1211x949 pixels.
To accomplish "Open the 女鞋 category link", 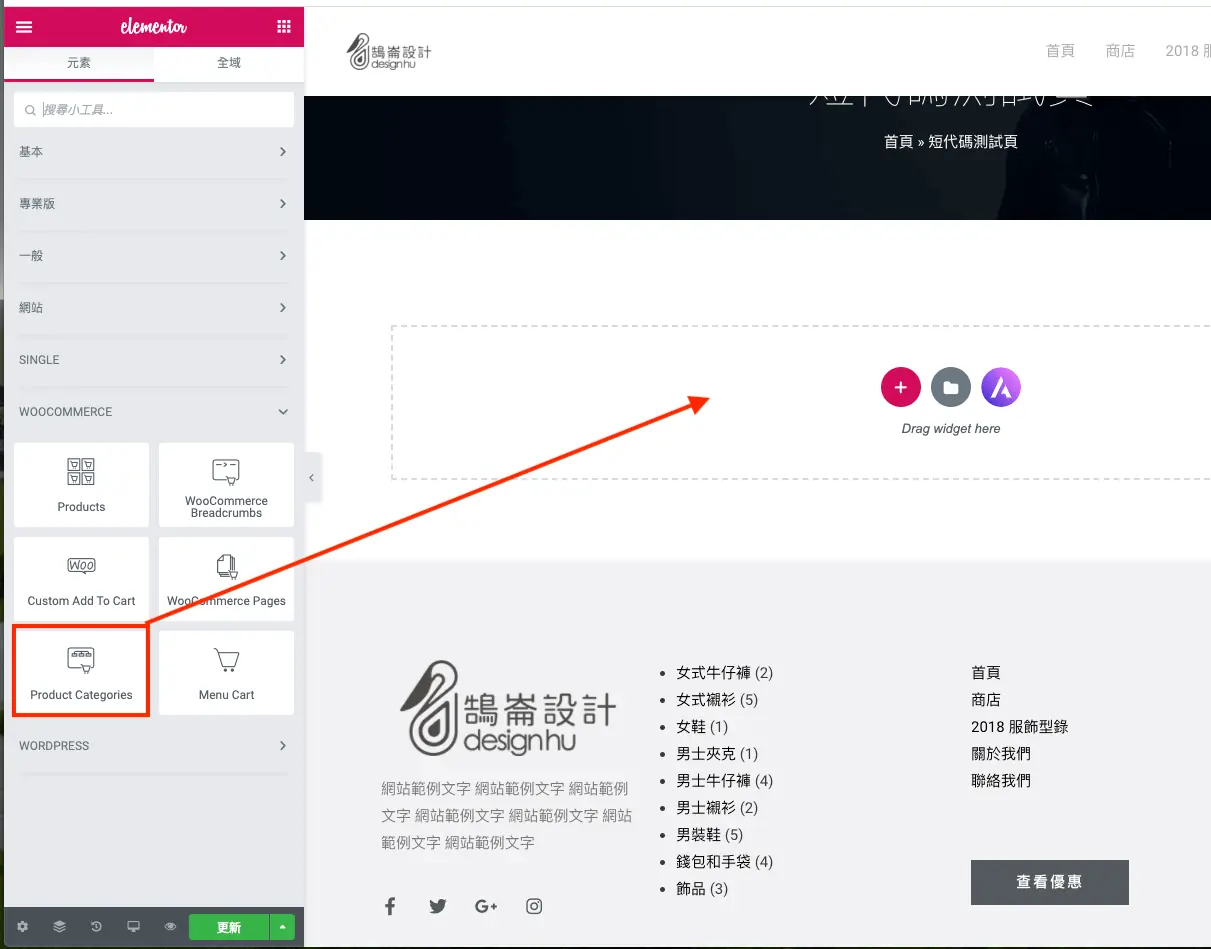I will coord(690,727).
